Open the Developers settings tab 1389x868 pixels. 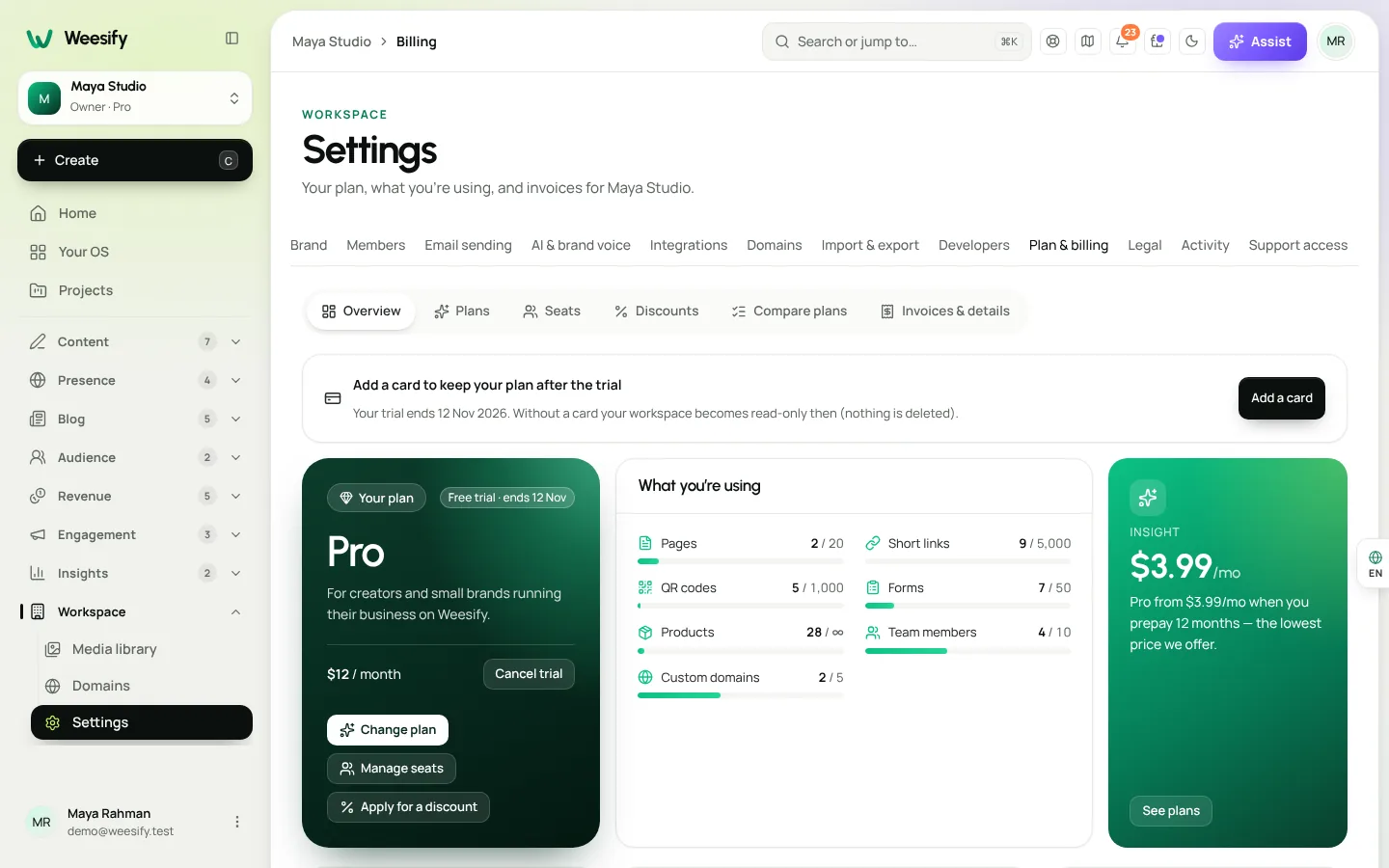click(x=974, y=245)
